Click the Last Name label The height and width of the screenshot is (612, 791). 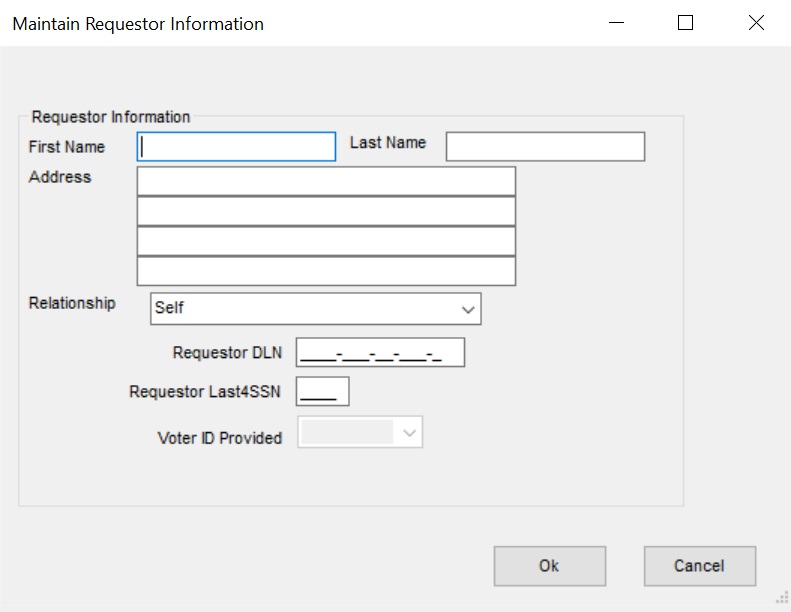(388, 143)
